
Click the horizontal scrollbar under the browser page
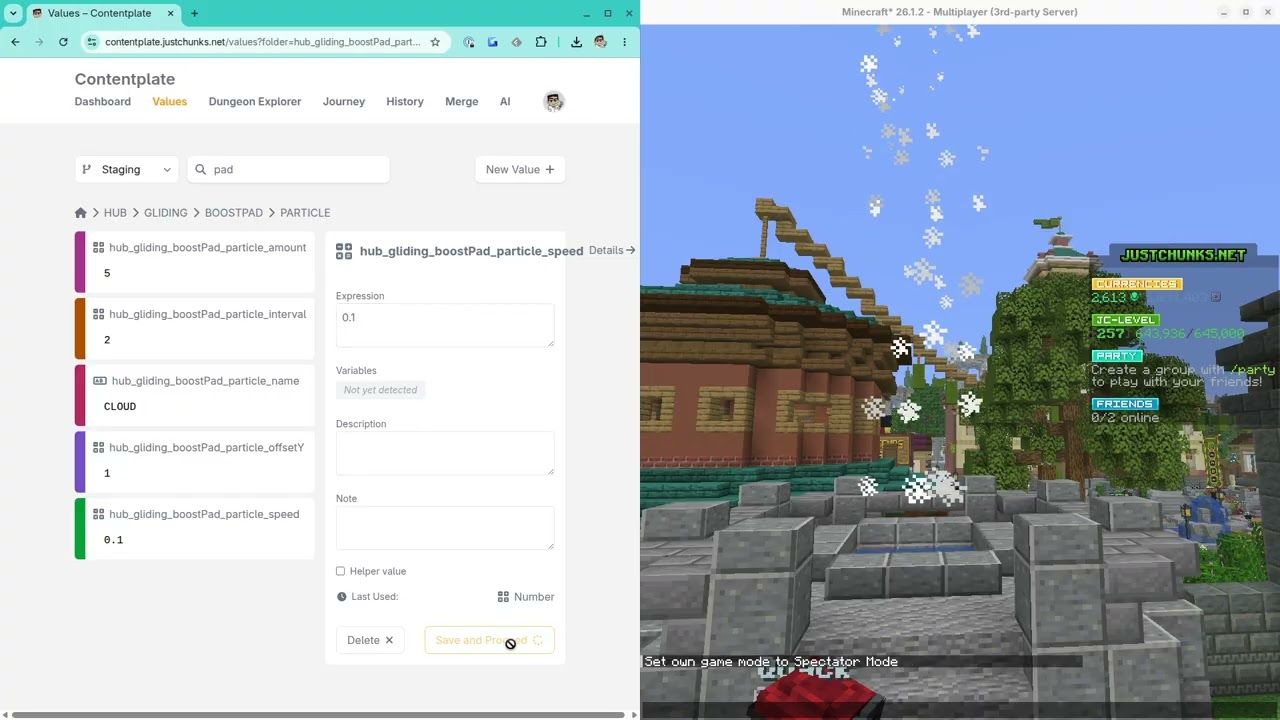(320, 715)
